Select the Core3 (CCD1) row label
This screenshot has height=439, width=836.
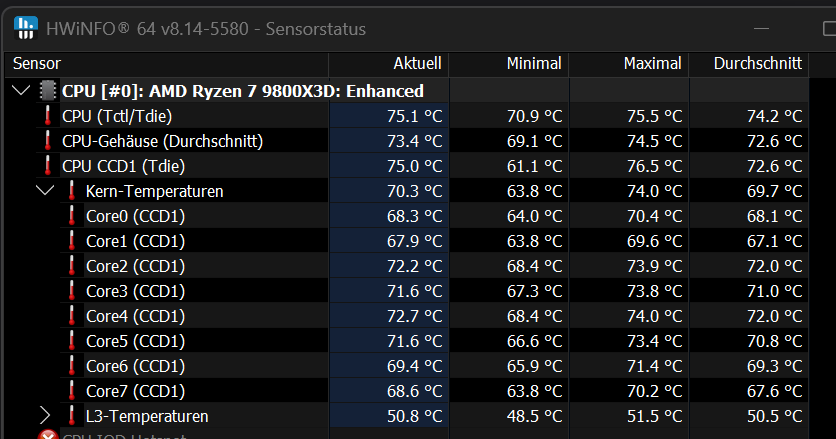[135, 292]
